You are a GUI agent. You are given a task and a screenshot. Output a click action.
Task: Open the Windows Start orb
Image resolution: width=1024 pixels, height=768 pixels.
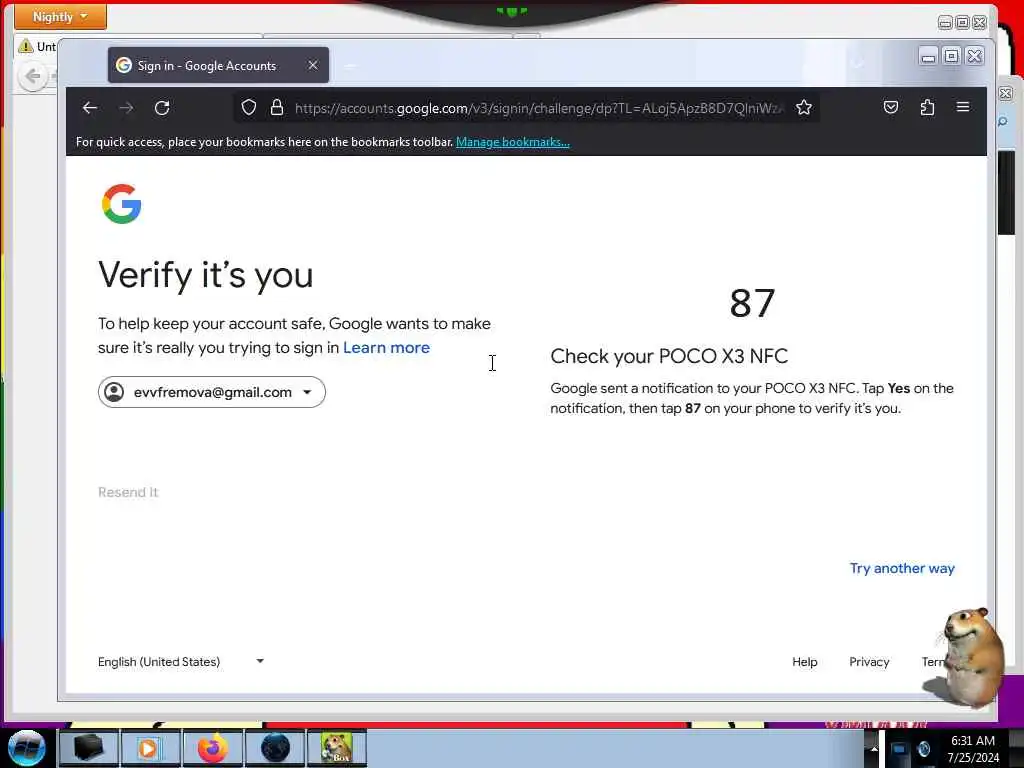(x=27, y=748)
